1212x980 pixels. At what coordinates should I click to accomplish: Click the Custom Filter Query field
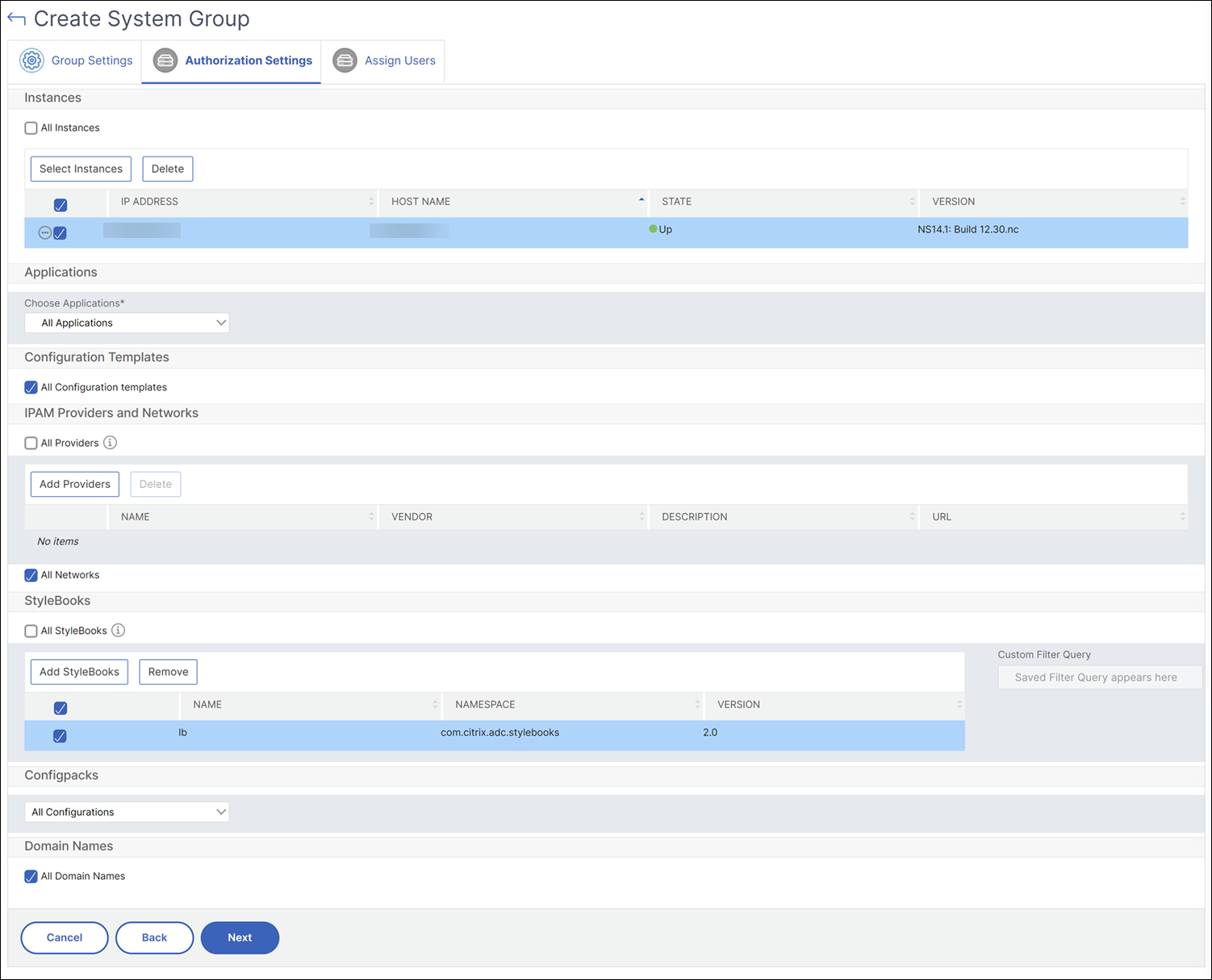(1100, 678)
